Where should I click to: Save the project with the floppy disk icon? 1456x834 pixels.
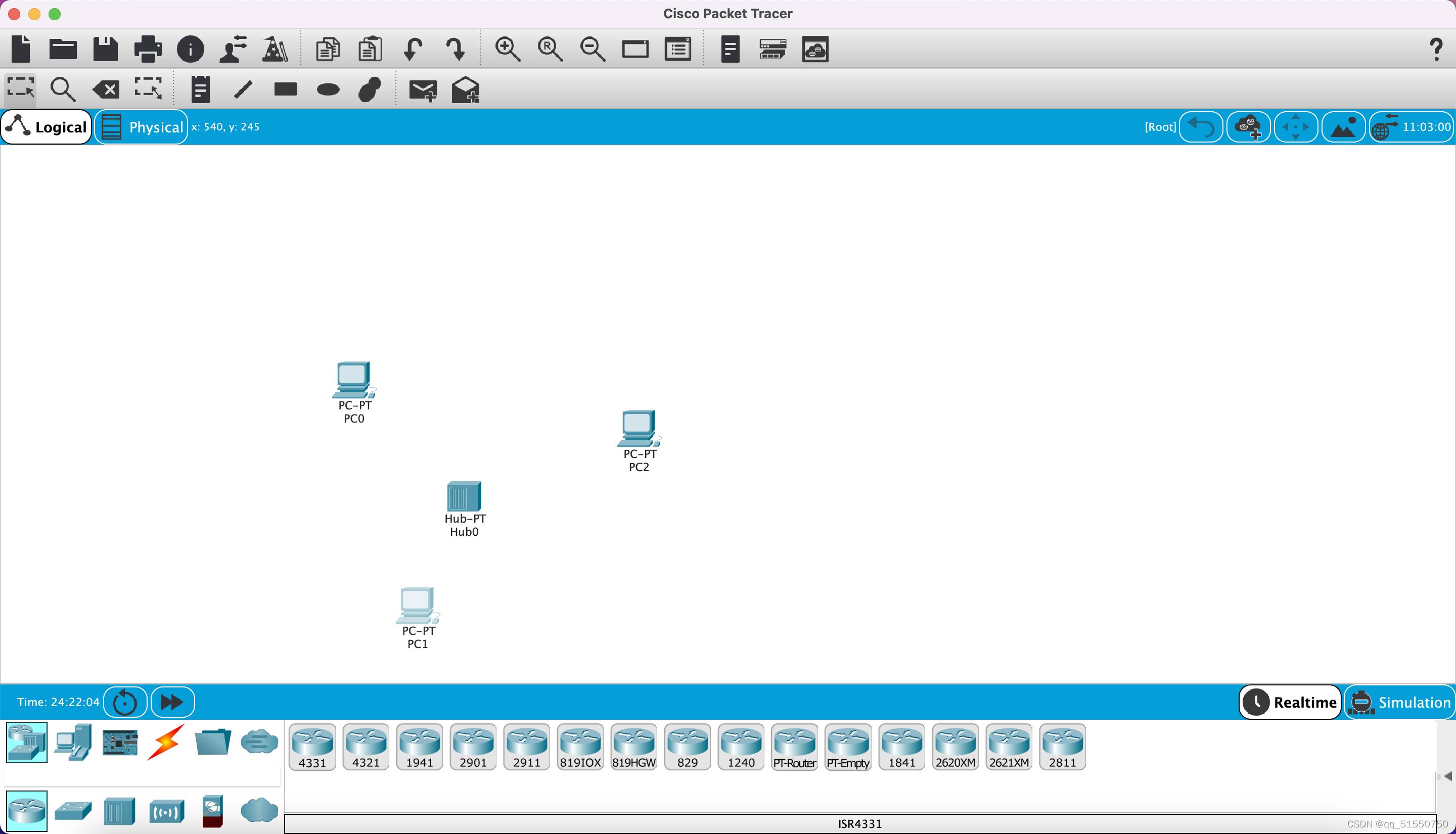105,49
